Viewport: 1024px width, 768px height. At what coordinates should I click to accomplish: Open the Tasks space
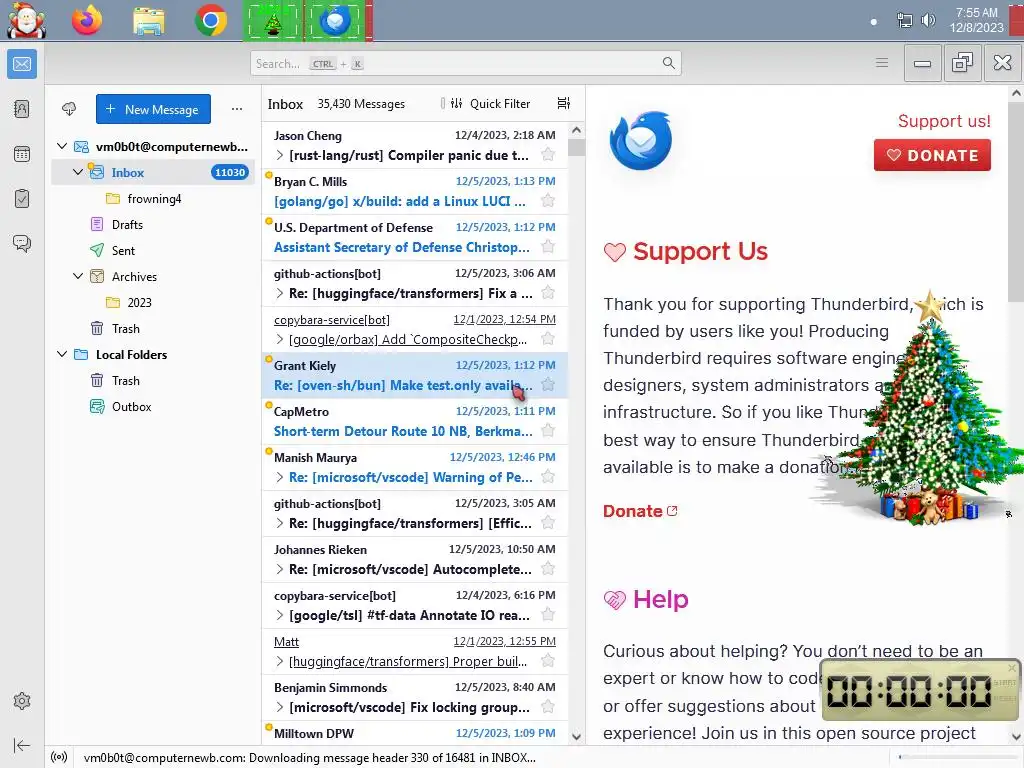tap(22, 199)
